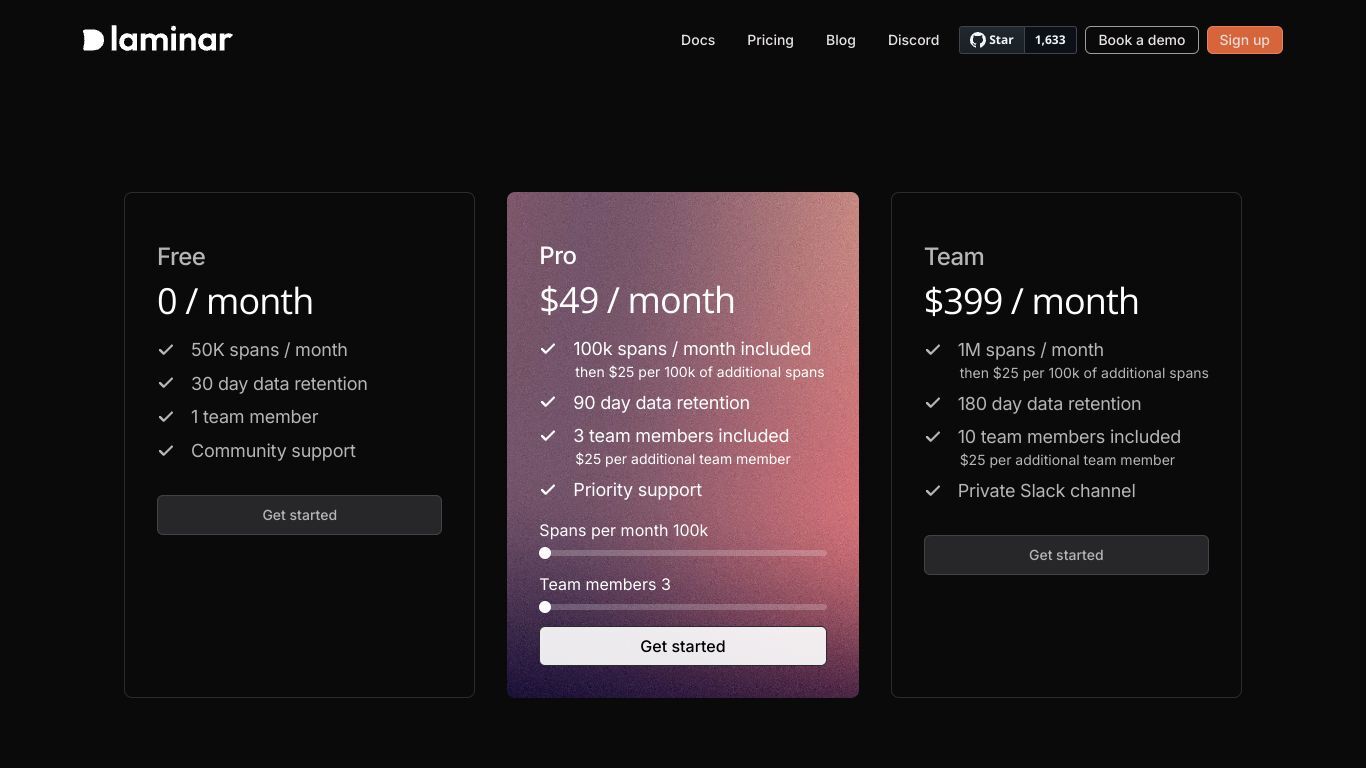Go to the Pricing page link
1366x768 pixels.
pos(770,40)
